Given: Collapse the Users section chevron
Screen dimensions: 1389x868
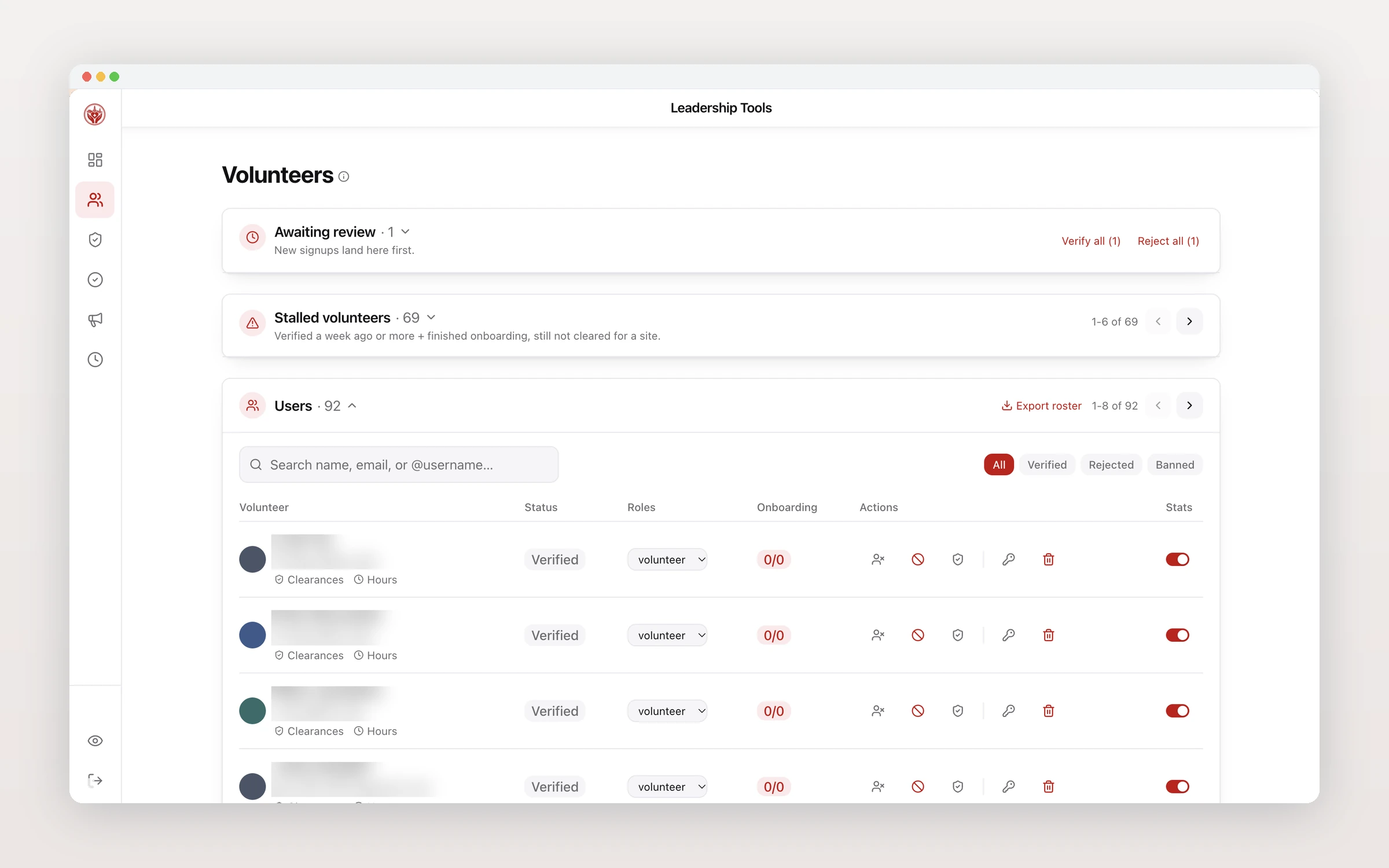Looking at the screenshot, I should (352, 406).
